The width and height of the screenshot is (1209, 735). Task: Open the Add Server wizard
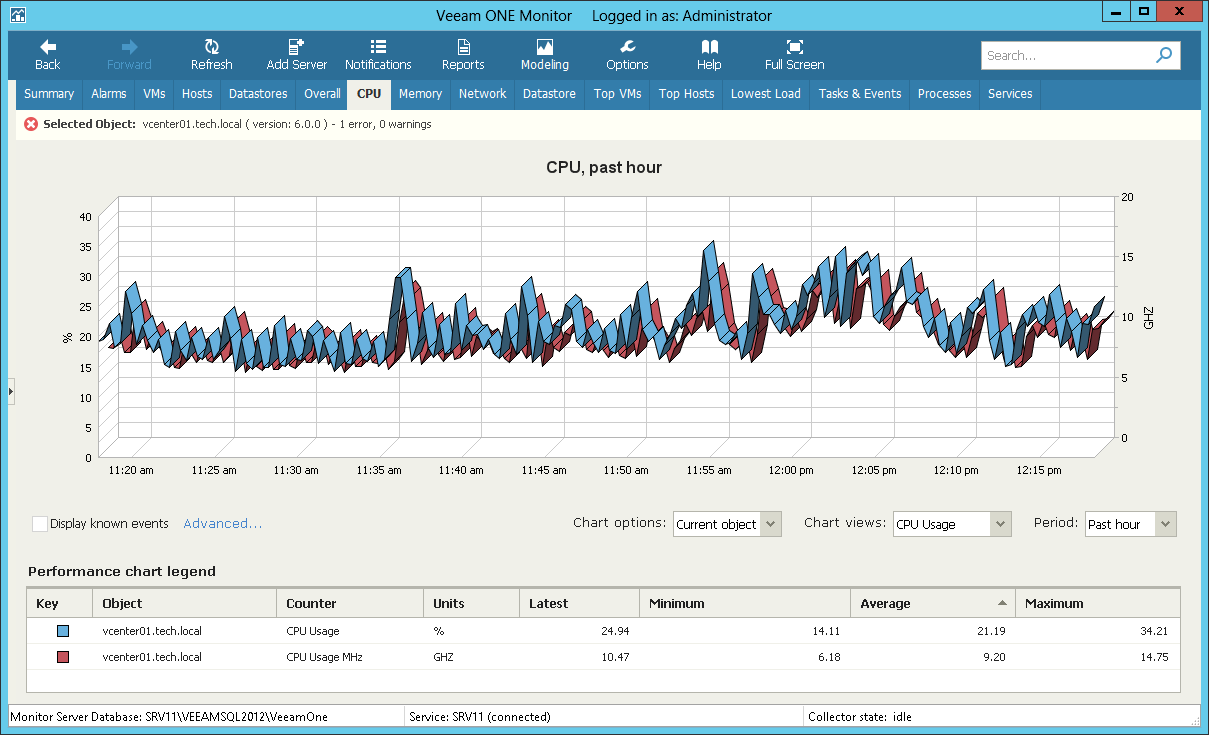(x=296, y=55)
